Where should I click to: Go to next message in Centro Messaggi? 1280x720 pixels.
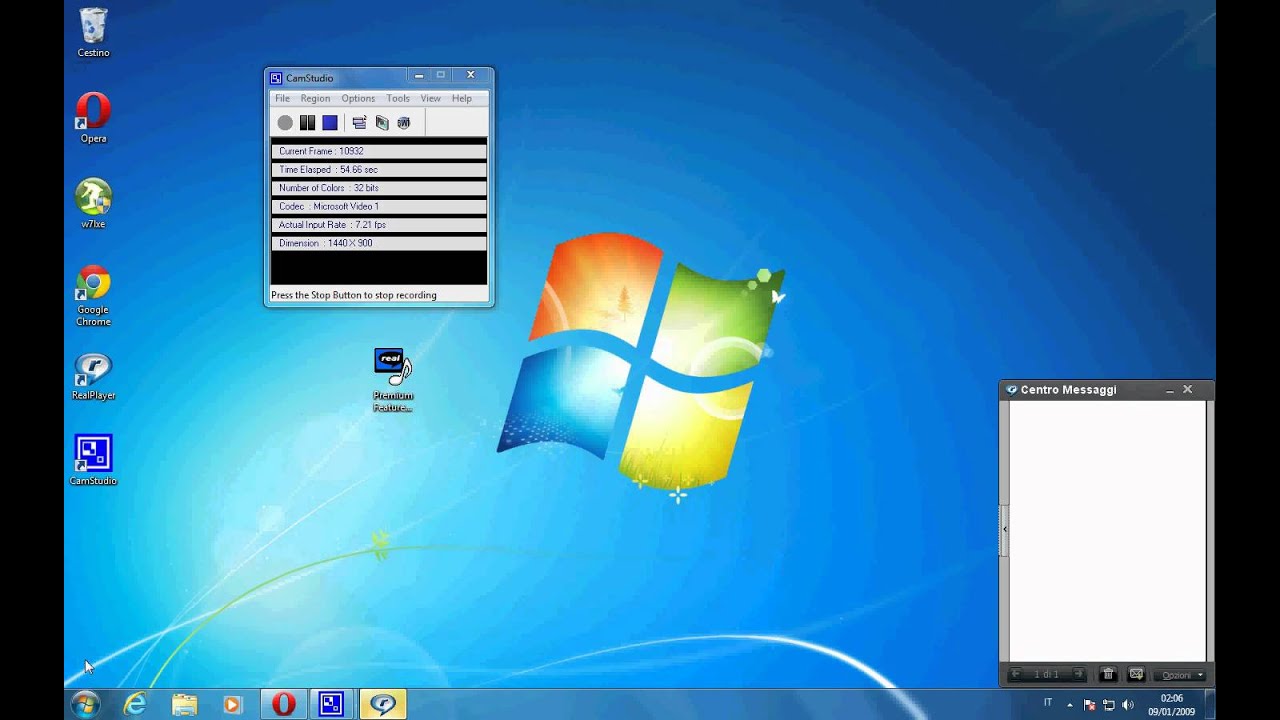1077,675
